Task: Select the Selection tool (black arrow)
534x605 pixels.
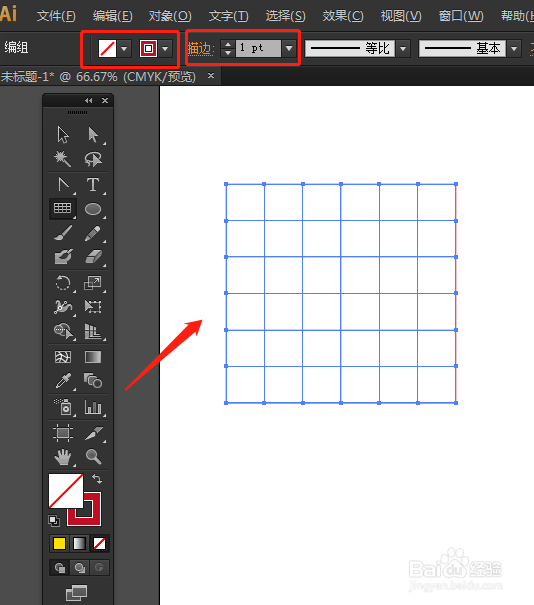Action: (x=63, y=135)
